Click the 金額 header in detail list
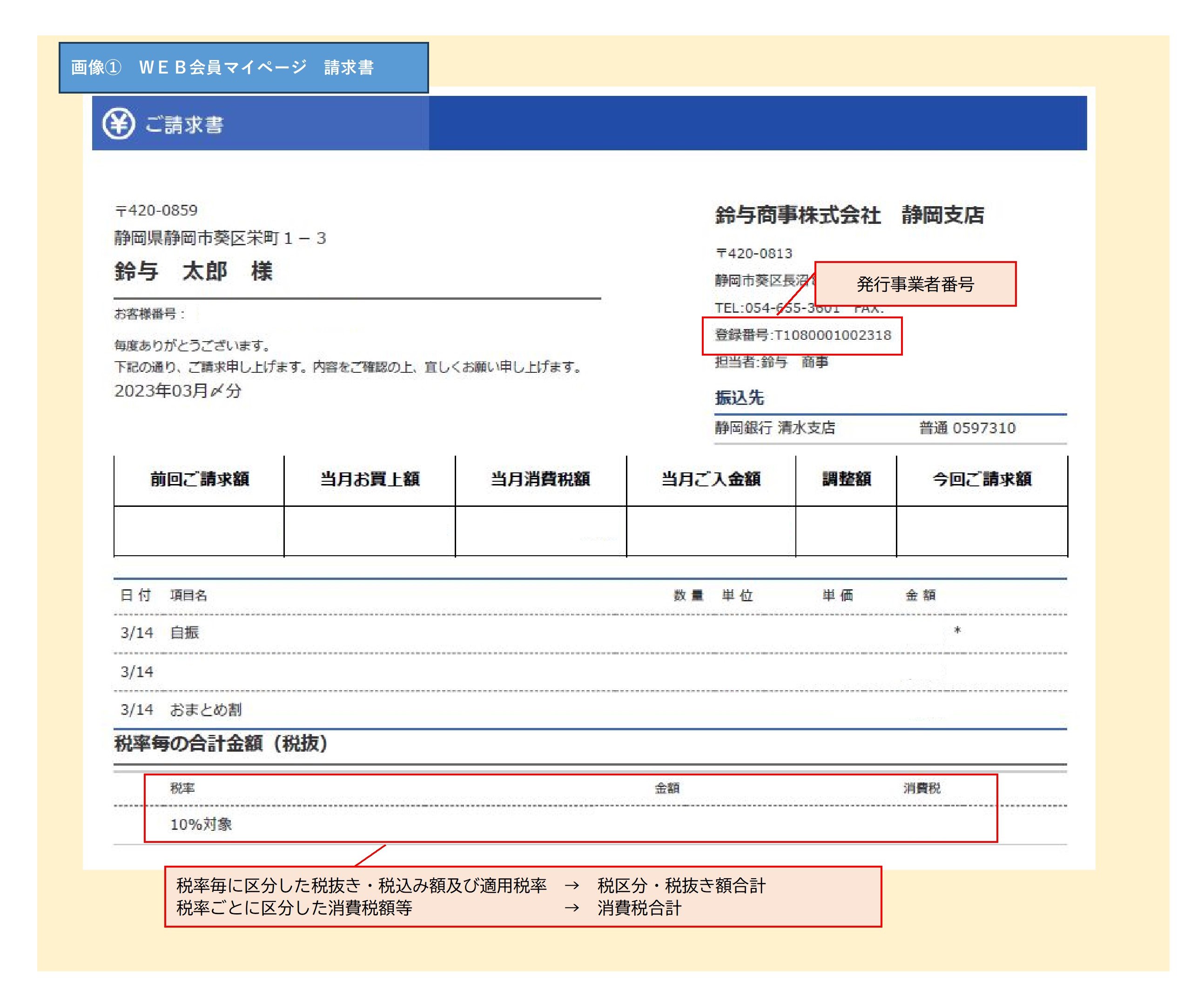This screenshot has height=1003, width=1204. [920, 595]
